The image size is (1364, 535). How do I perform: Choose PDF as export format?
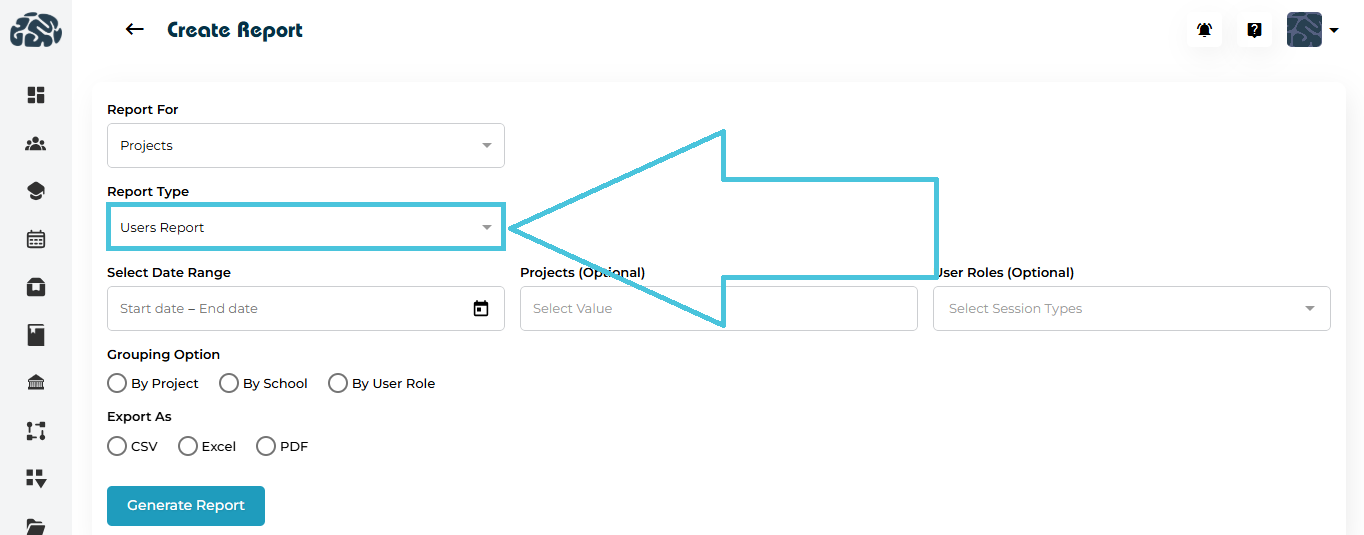pos(266,446)
